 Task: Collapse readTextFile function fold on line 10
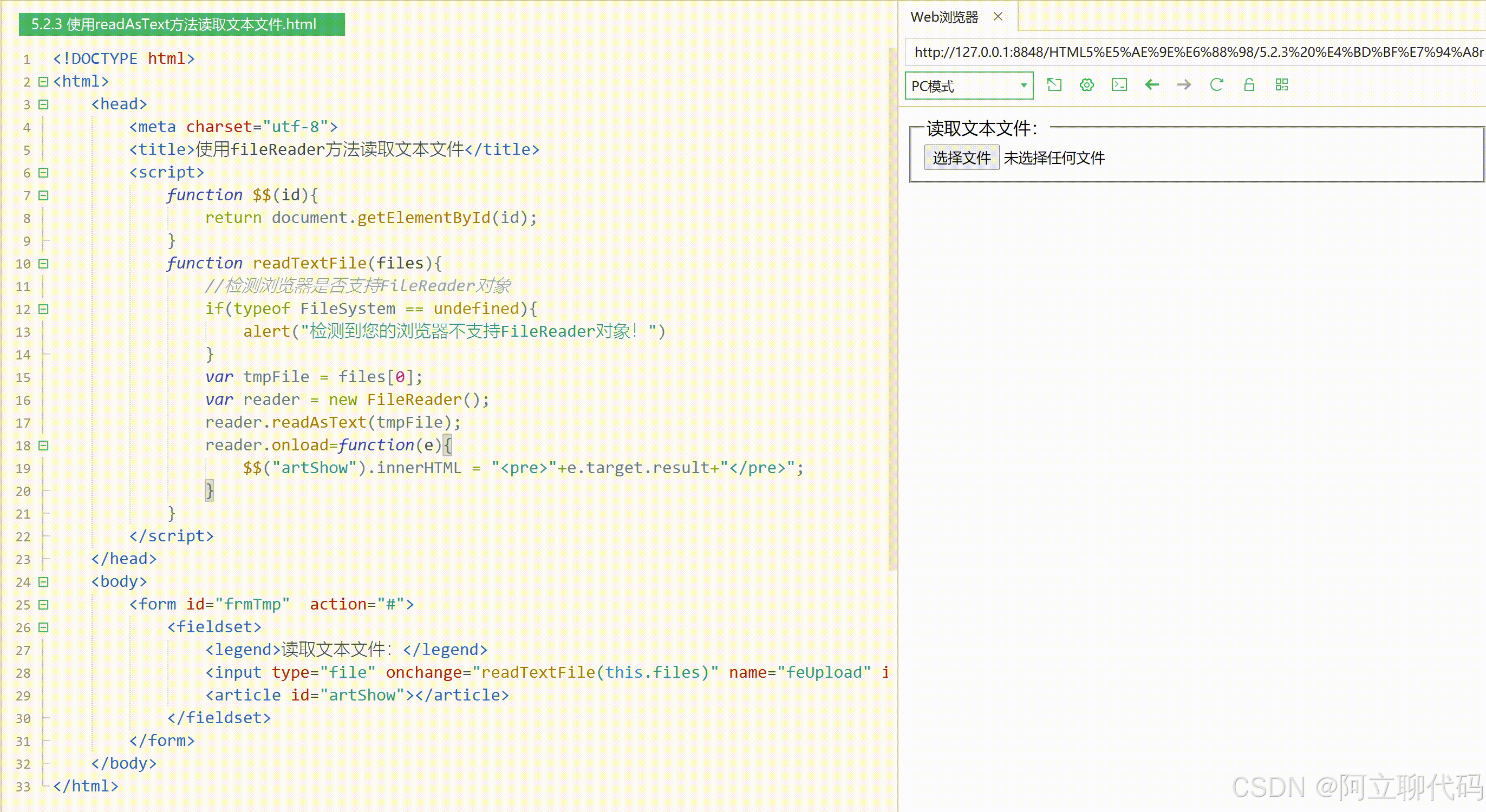[43, 264]
